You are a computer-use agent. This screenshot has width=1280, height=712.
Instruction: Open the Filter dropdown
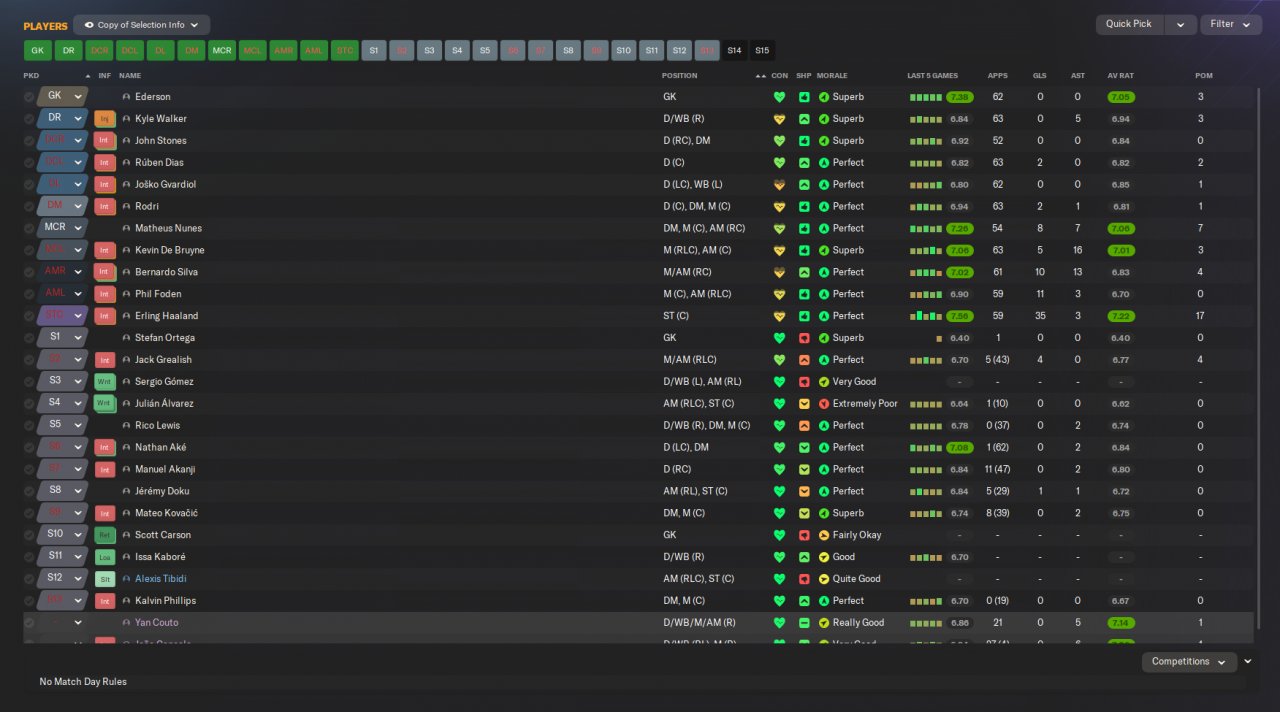click(1231, 24)
